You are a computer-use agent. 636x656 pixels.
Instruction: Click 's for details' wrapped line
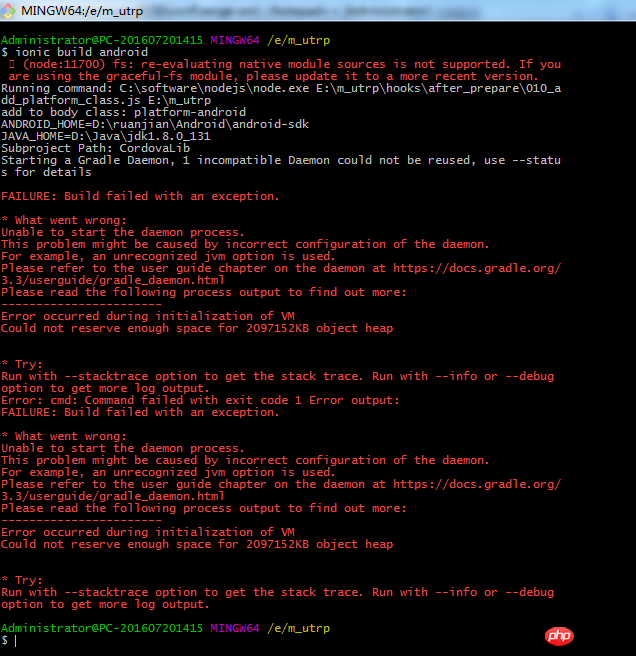(46, 172)
